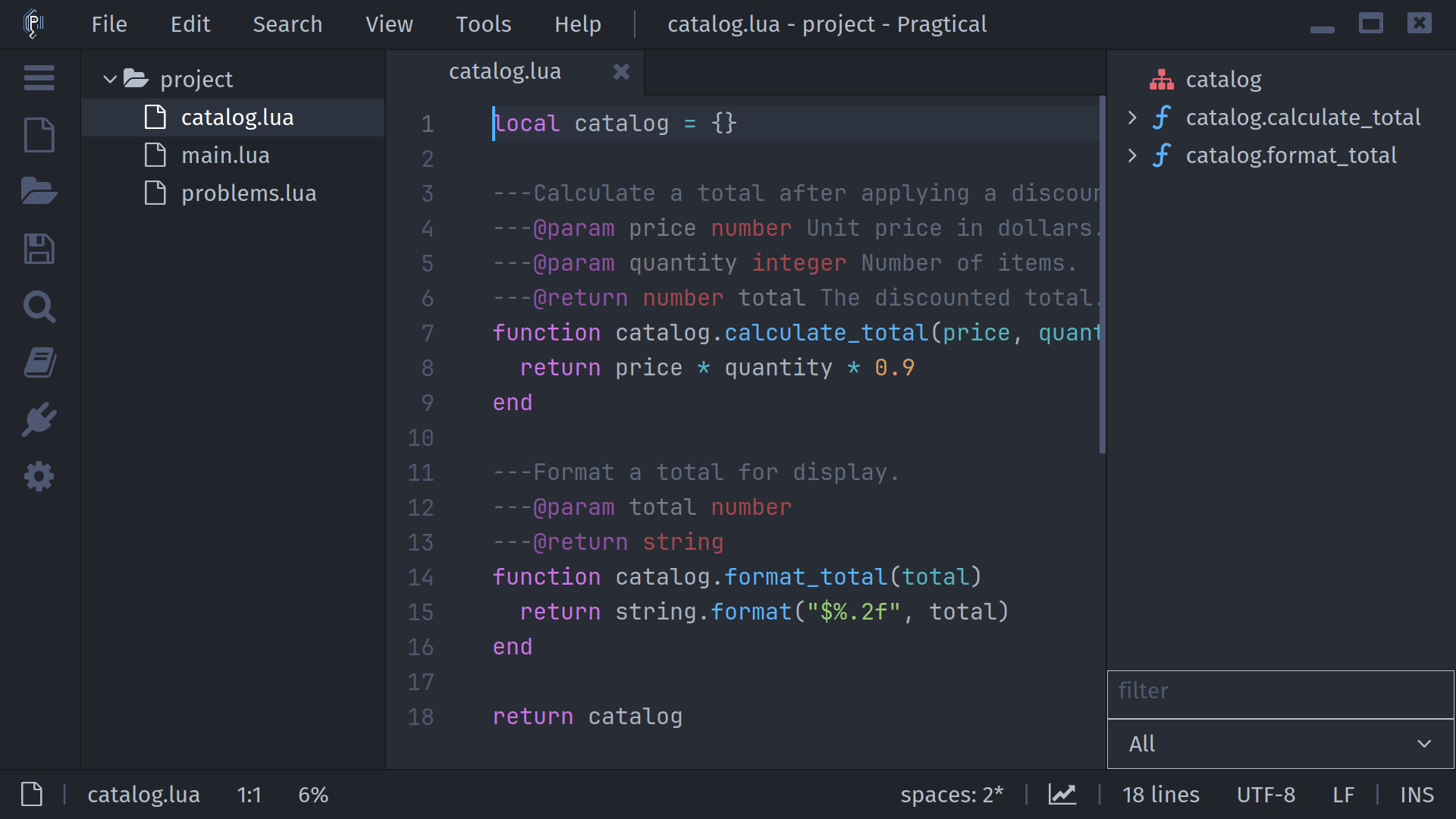Viewport: 1456px width, 819px height.
Task: Click the file icon next to main.lua
Action: pyautogui.click(x=155, y=155)
